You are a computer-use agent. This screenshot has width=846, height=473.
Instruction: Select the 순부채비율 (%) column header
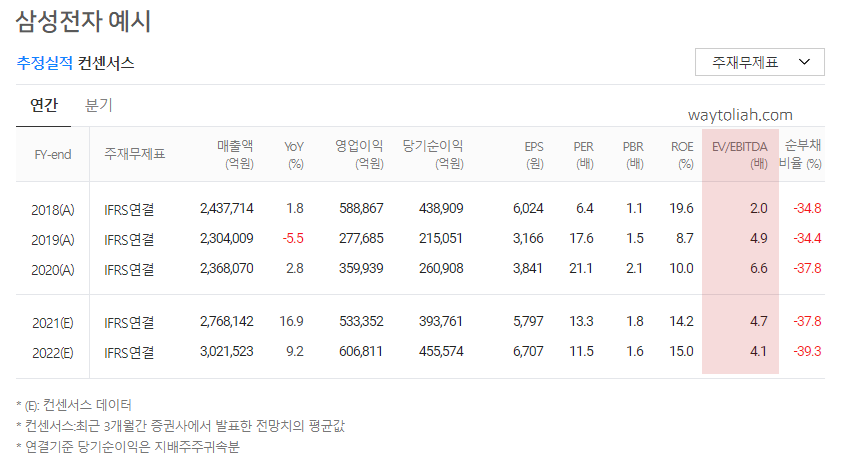pos(801,154)
